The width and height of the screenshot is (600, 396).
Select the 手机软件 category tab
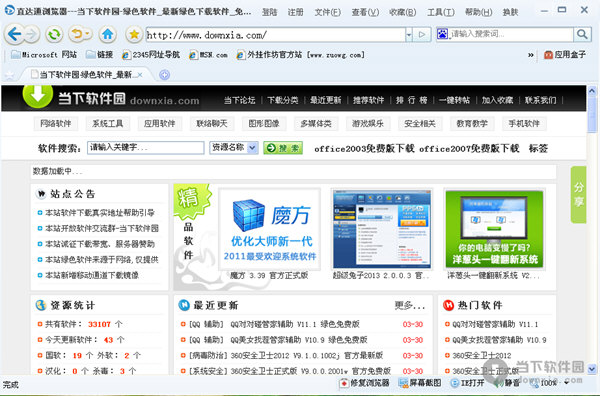524,123
